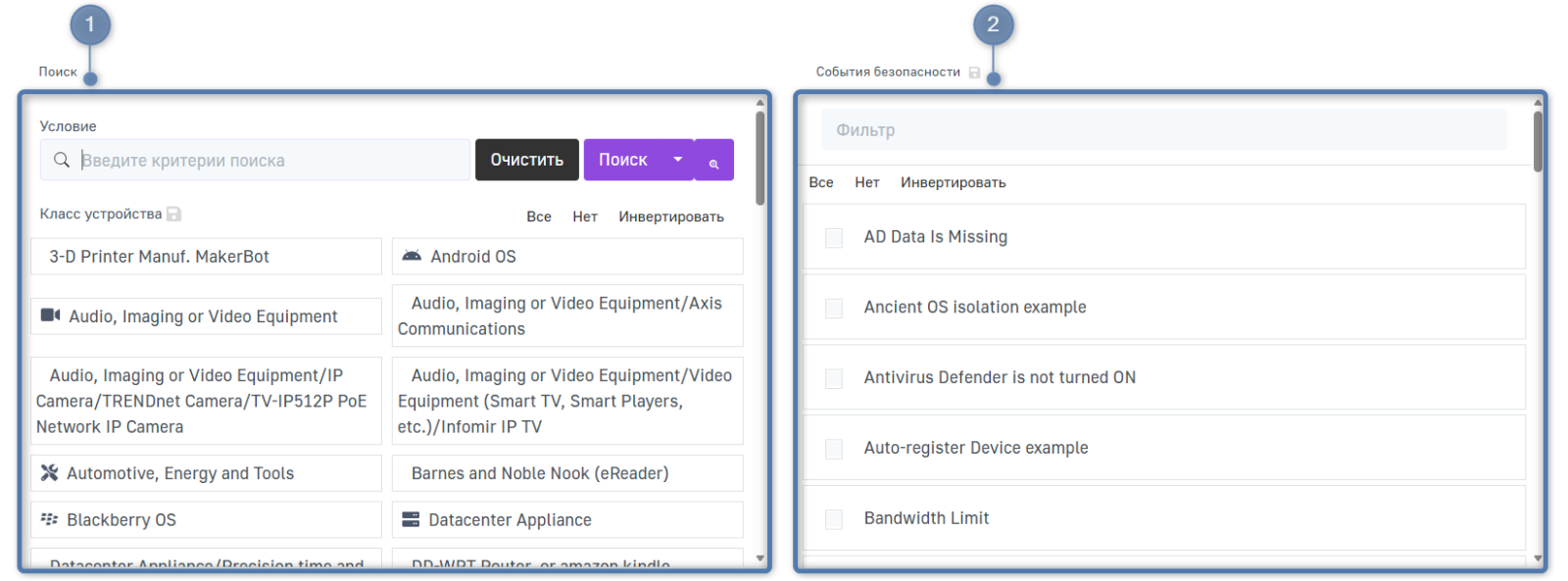1568x581 pixels.
Task: Choose Инвертировать in the security events panel
Action: (953, 182)
